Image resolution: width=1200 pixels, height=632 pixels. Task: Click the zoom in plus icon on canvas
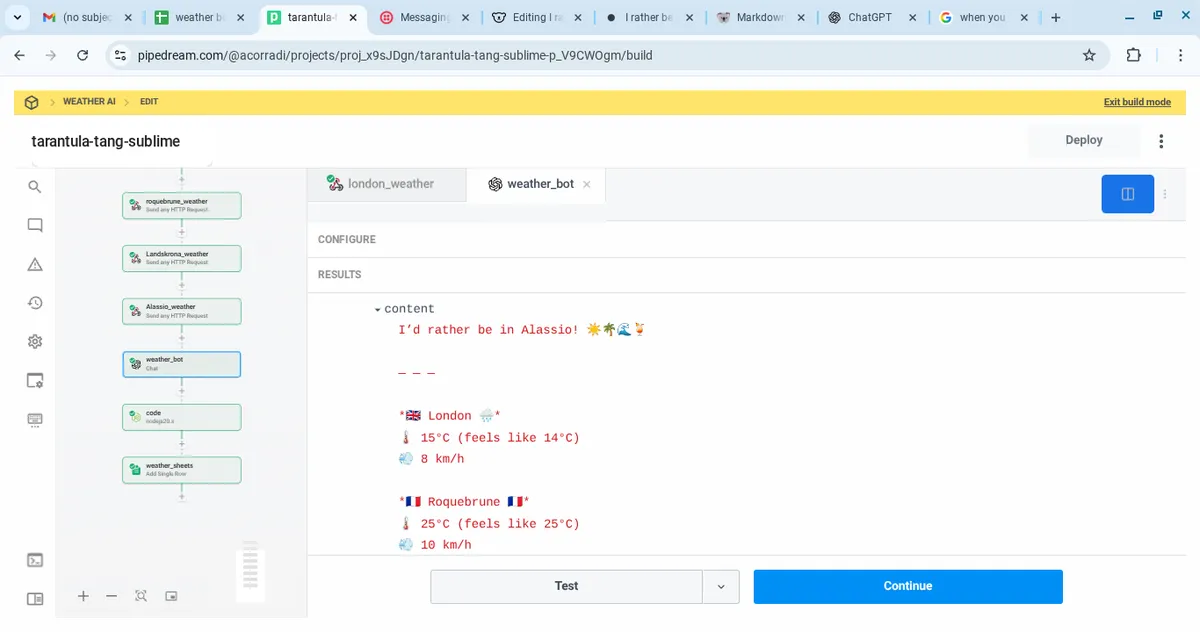pos(83,596)
